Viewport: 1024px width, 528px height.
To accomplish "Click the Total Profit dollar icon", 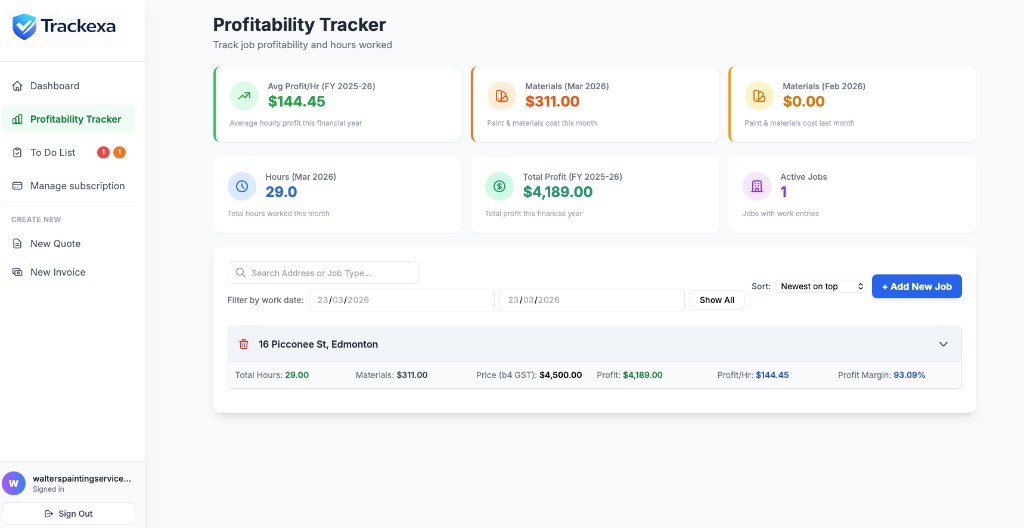I will (499, 186).
